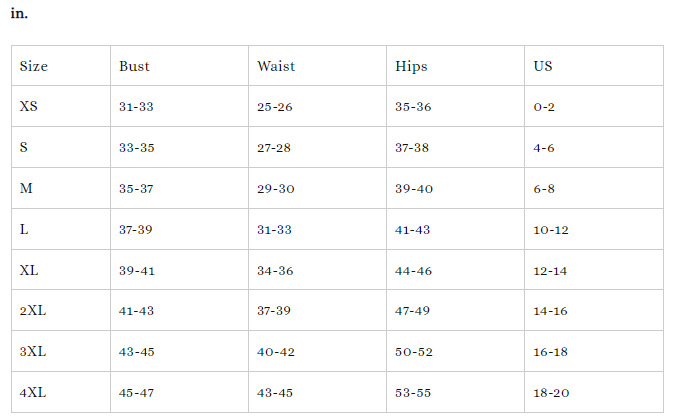Viewport: 675px width, 420px height.
Task: Select the Size column header
Action: (34, 67)
